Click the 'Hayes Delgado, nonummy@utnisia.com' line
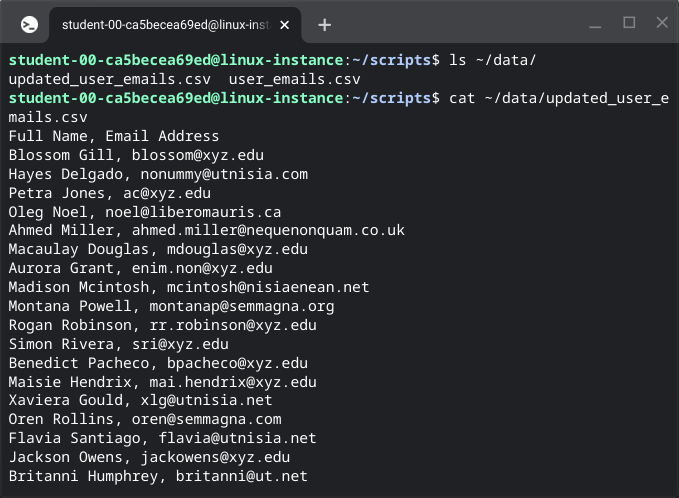The height and width of the screenshot is (498, 679). click(x=158, y=174)
